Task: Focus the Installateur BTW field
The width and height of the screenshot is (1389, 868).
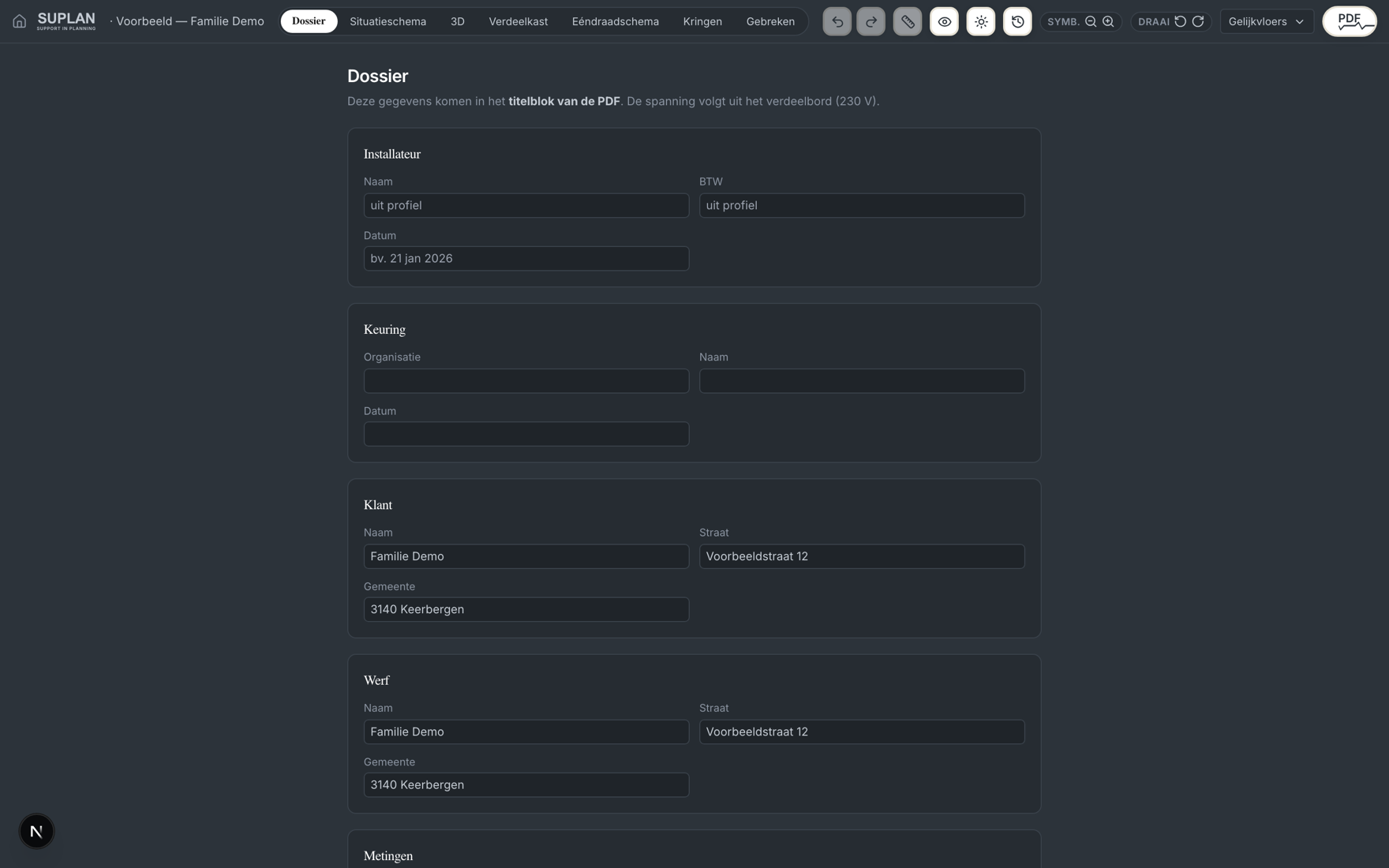Action: (x=862, y=205)
